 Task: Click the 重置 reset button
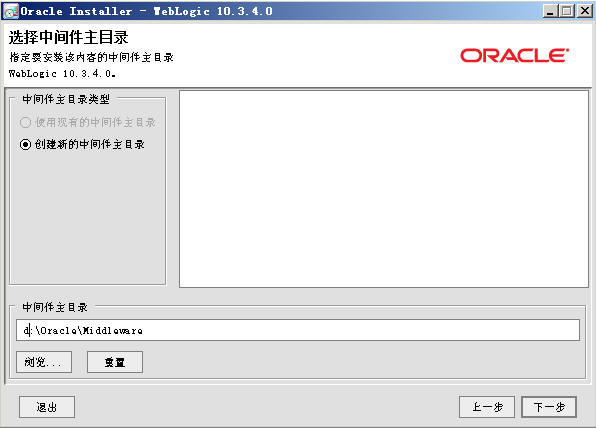pos(115,362)
